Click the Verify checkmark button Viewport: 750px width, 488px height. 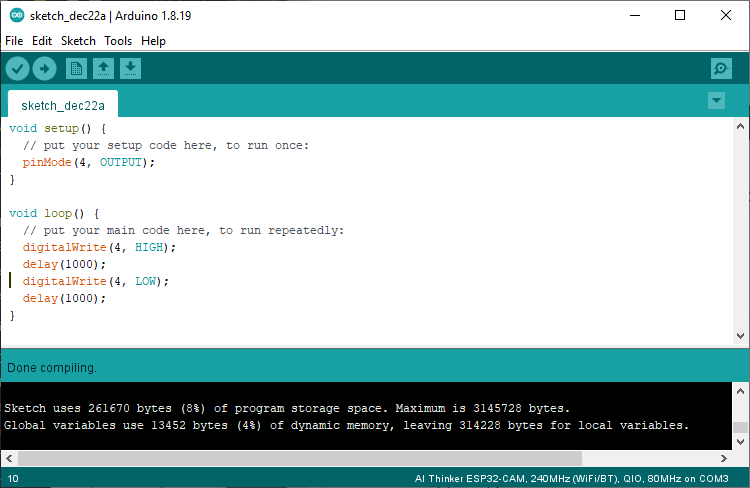point(18,68)
